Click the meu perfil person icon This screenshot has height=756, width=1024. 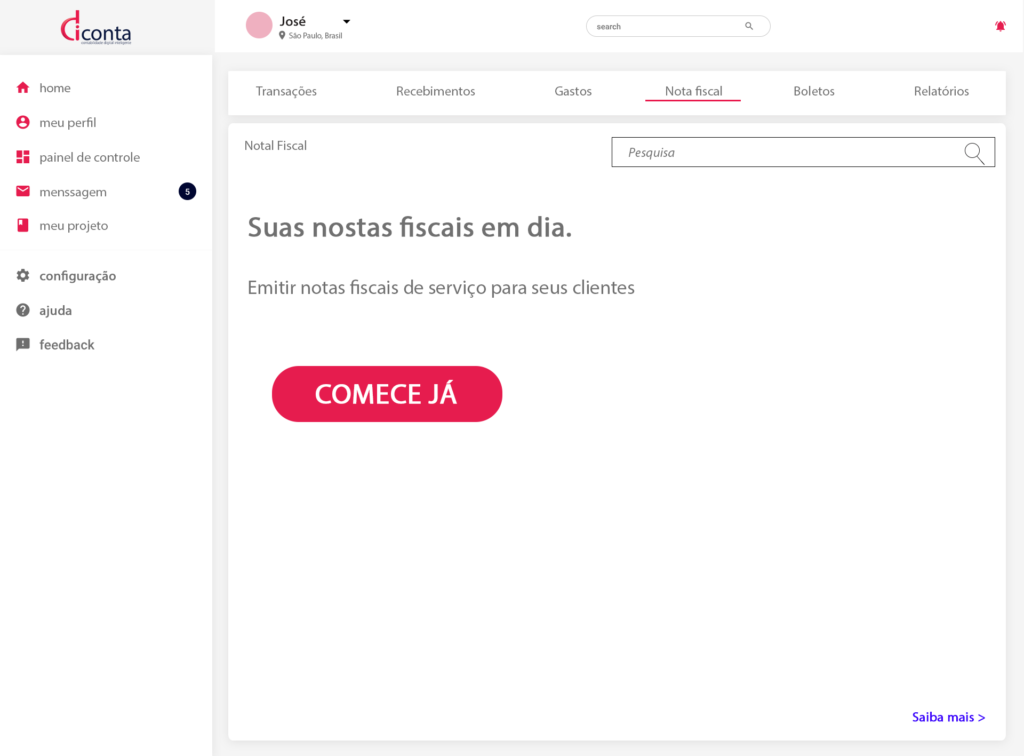pyautogui.click(x=23, y=123)
